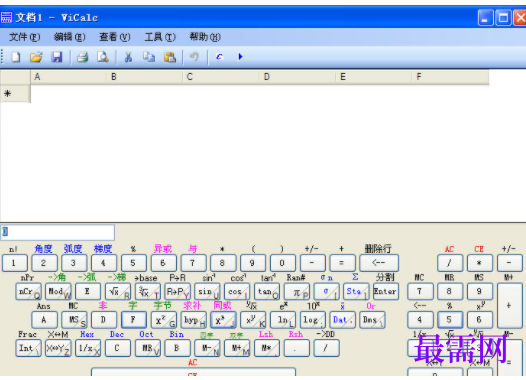The height and width of the screenshot is (380, 526).
Task: Click the hyp key
Action: (194, 320)
